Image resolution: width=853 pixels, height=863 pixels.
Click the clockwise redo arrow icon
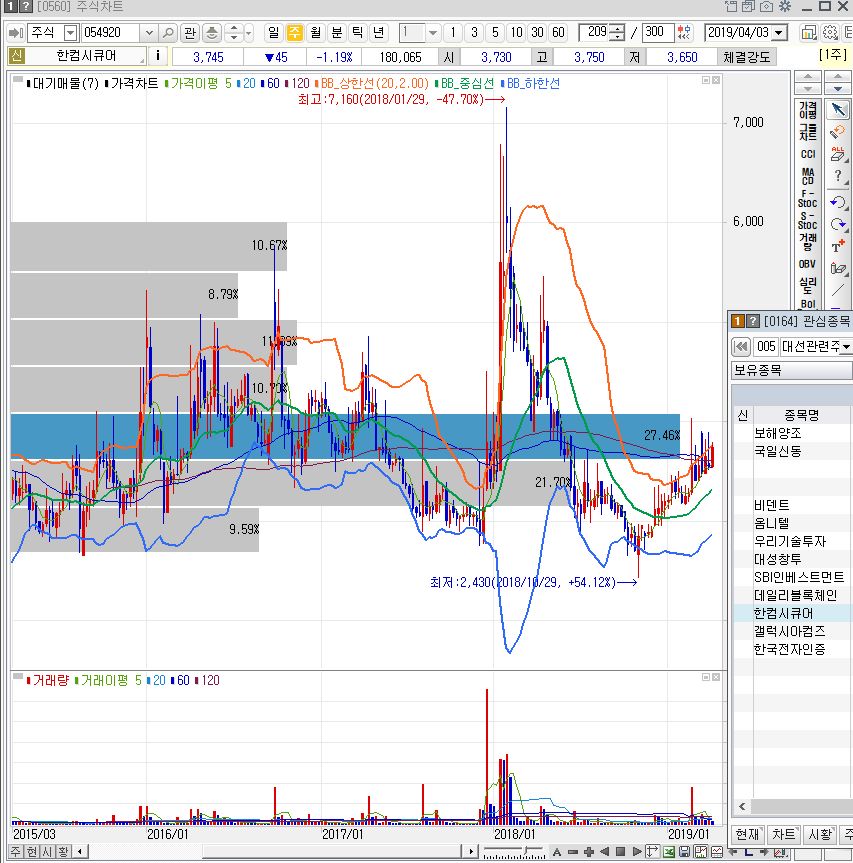click(x=838, y=224)
